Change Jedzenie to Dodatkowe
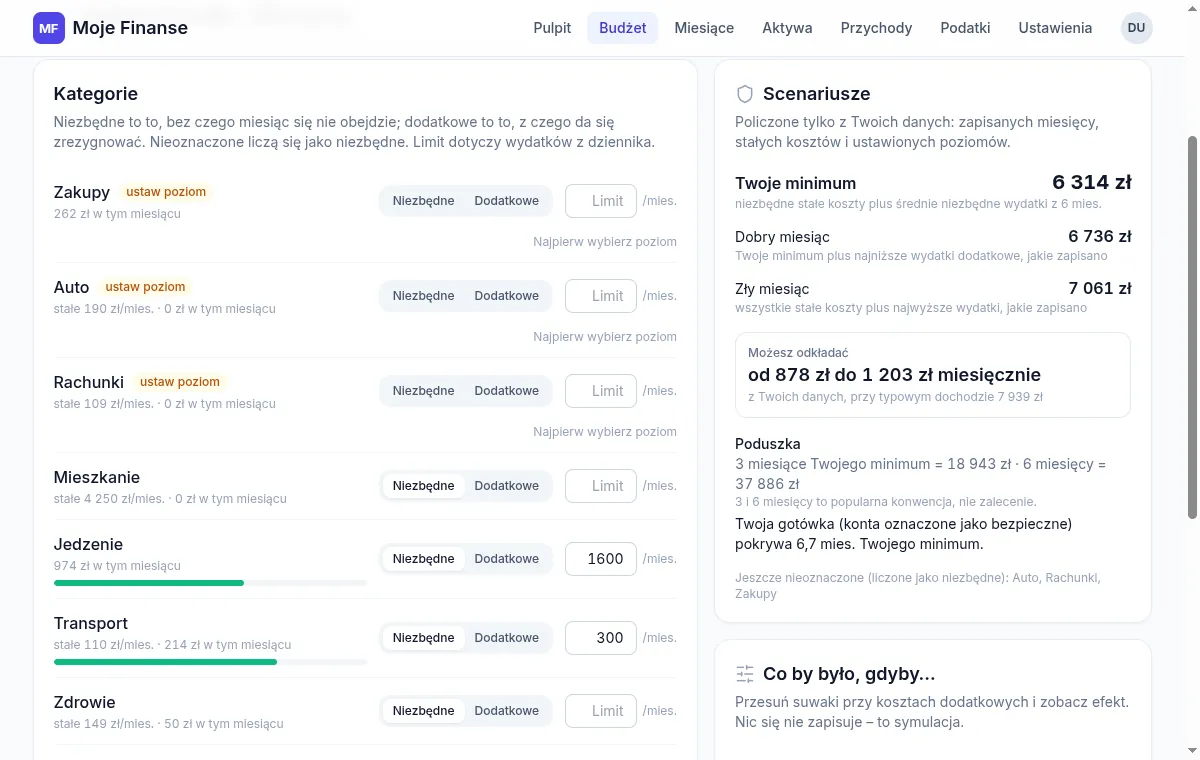 click(506, 559)
